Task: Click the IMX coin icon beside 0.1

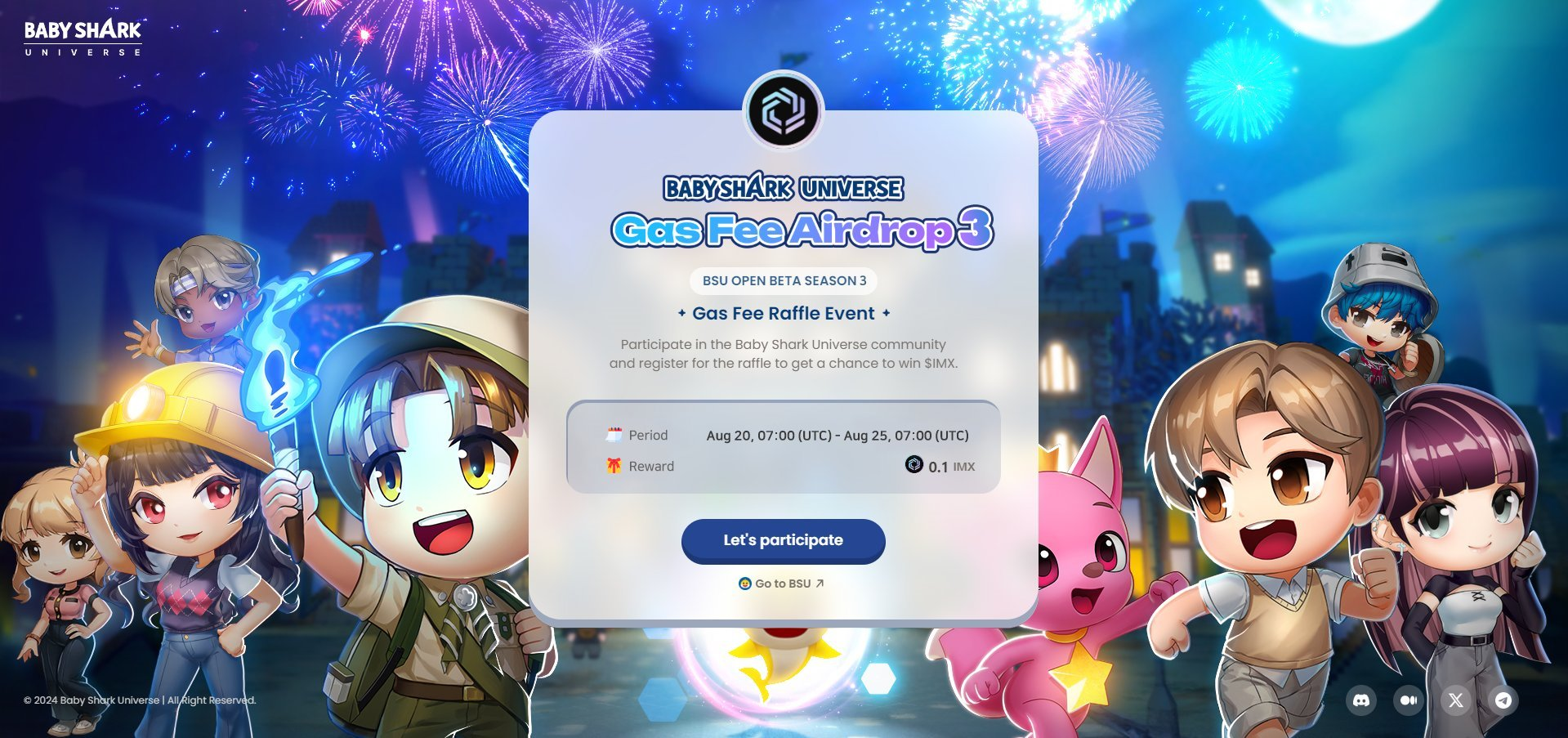Action: 914,465
